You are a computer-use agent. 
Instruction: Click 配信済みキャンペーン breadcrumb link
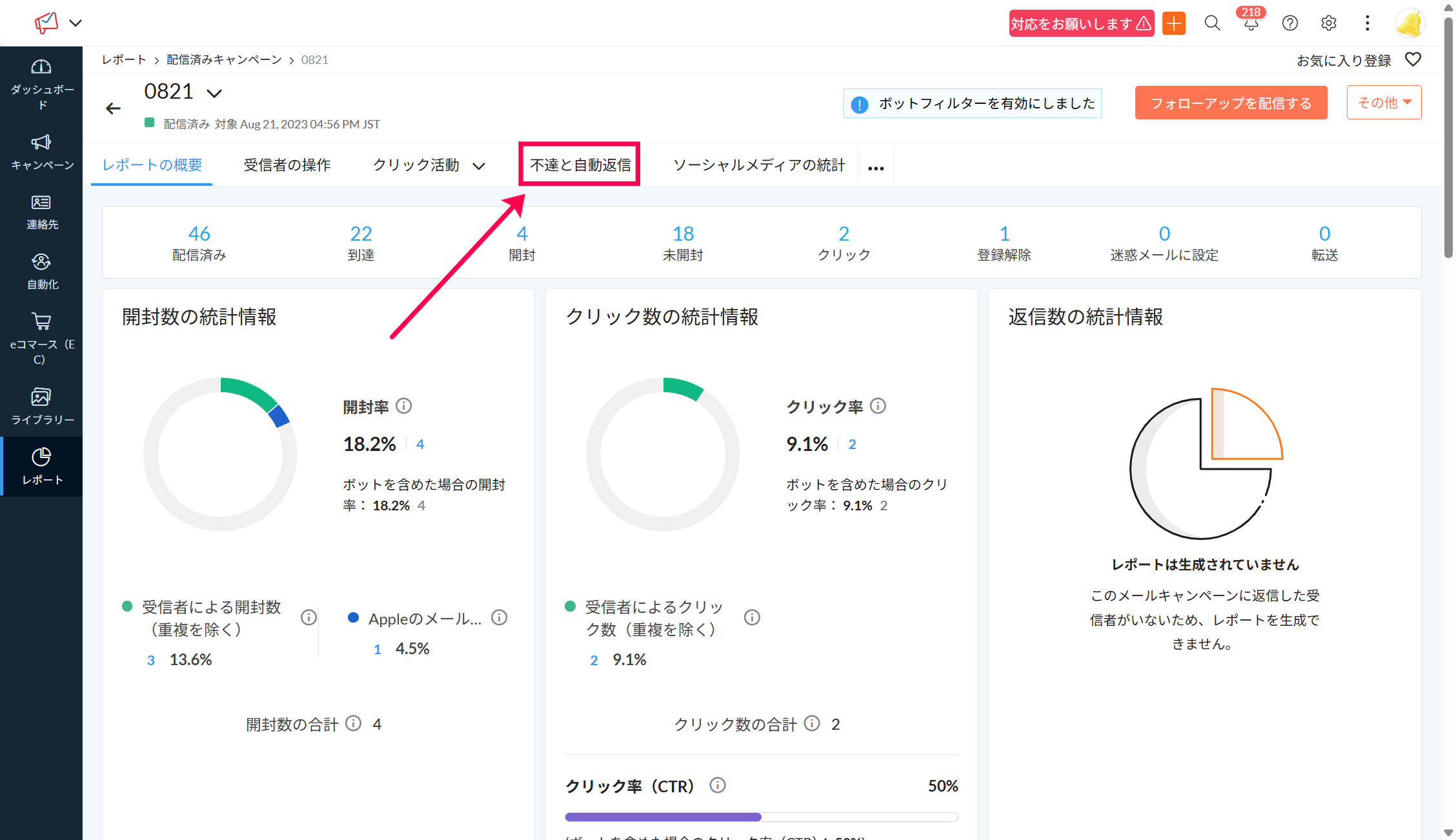pyautogui.click(x=224, y=60)
